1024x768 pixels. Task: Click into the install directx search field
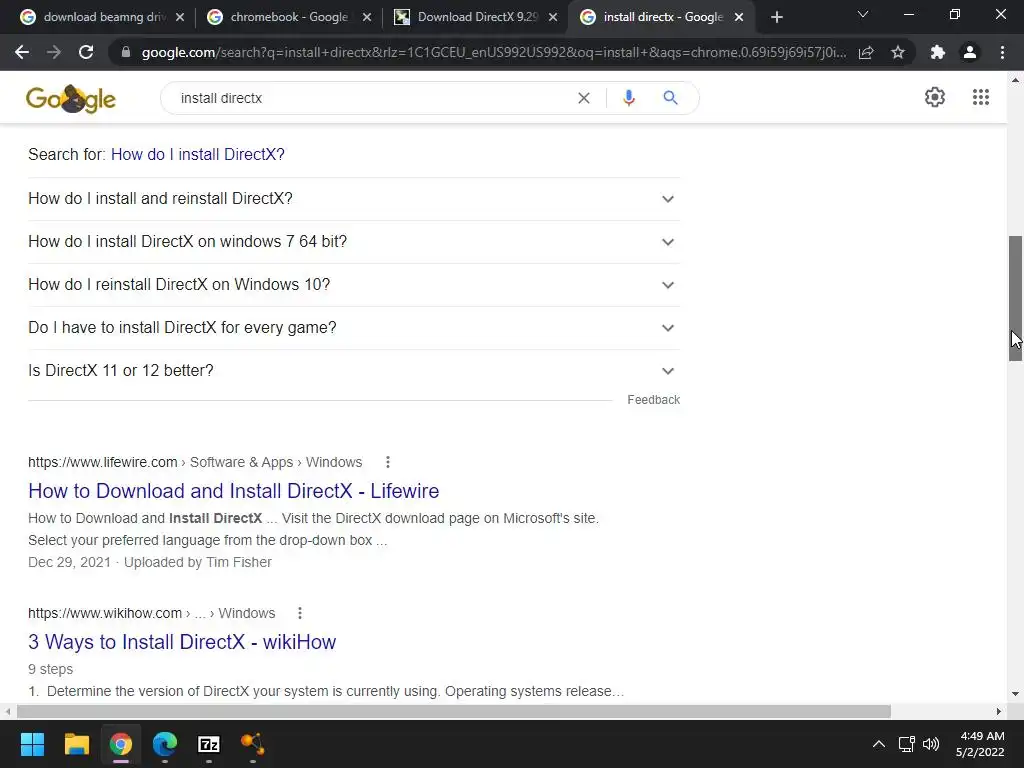pyautogui.click(x=372, y=98)
